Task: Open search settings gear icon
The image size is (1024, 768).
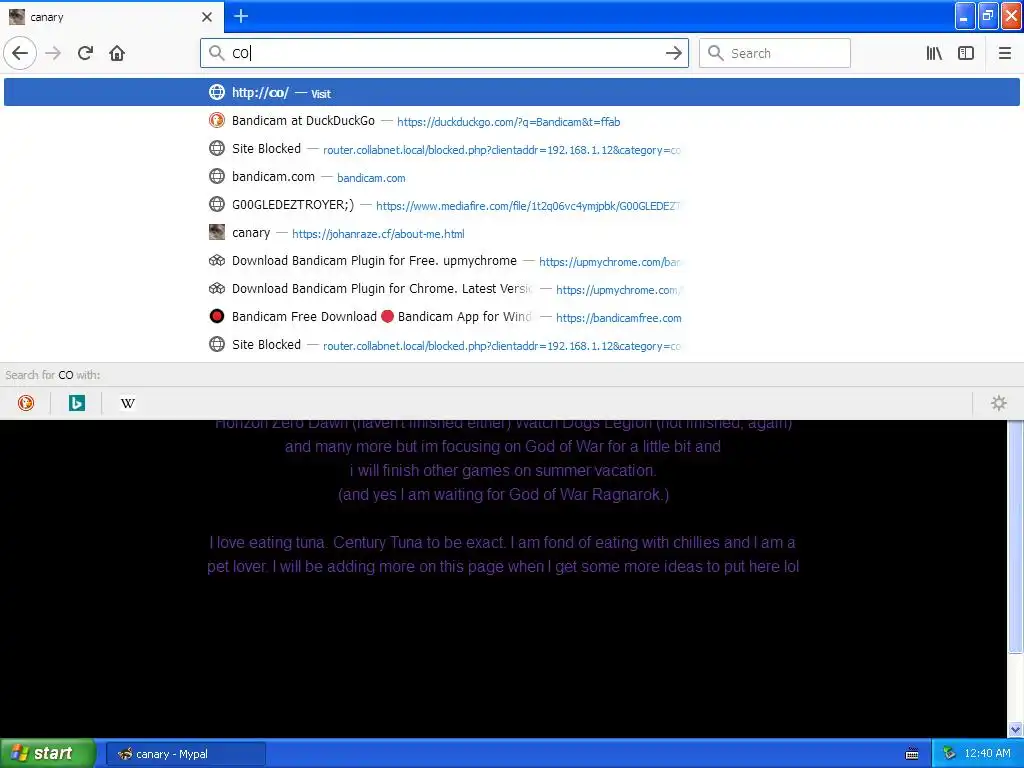Action: (x=999, y=403)
